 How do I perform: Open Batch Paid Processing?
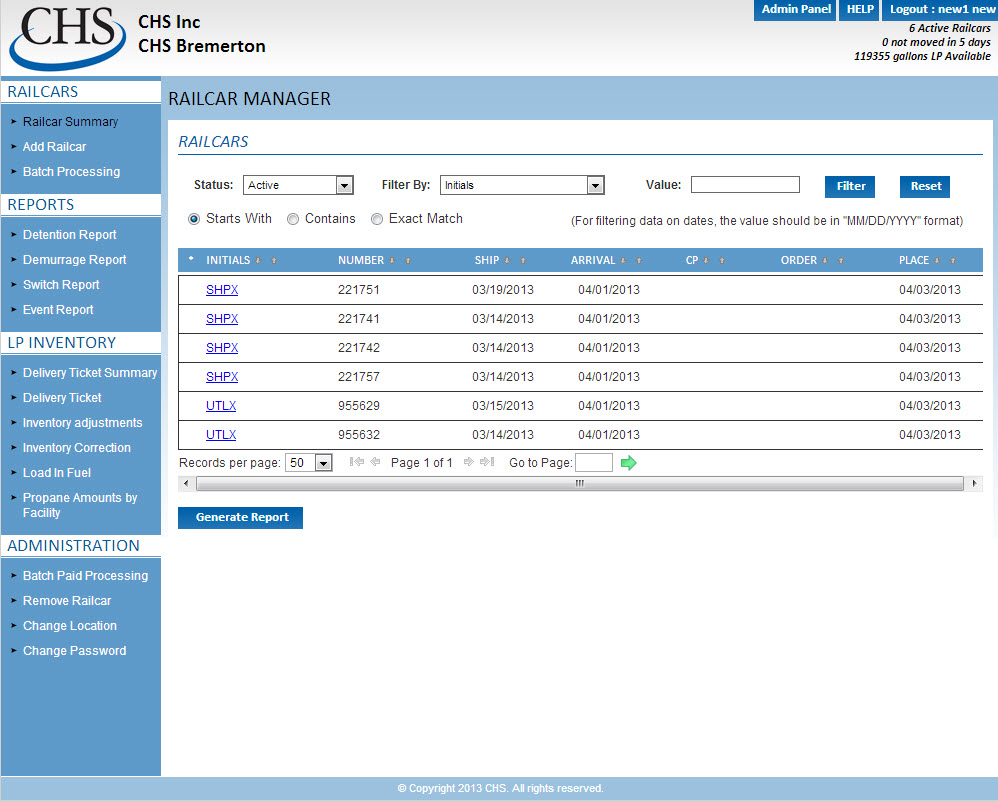(x=86, y=576)
